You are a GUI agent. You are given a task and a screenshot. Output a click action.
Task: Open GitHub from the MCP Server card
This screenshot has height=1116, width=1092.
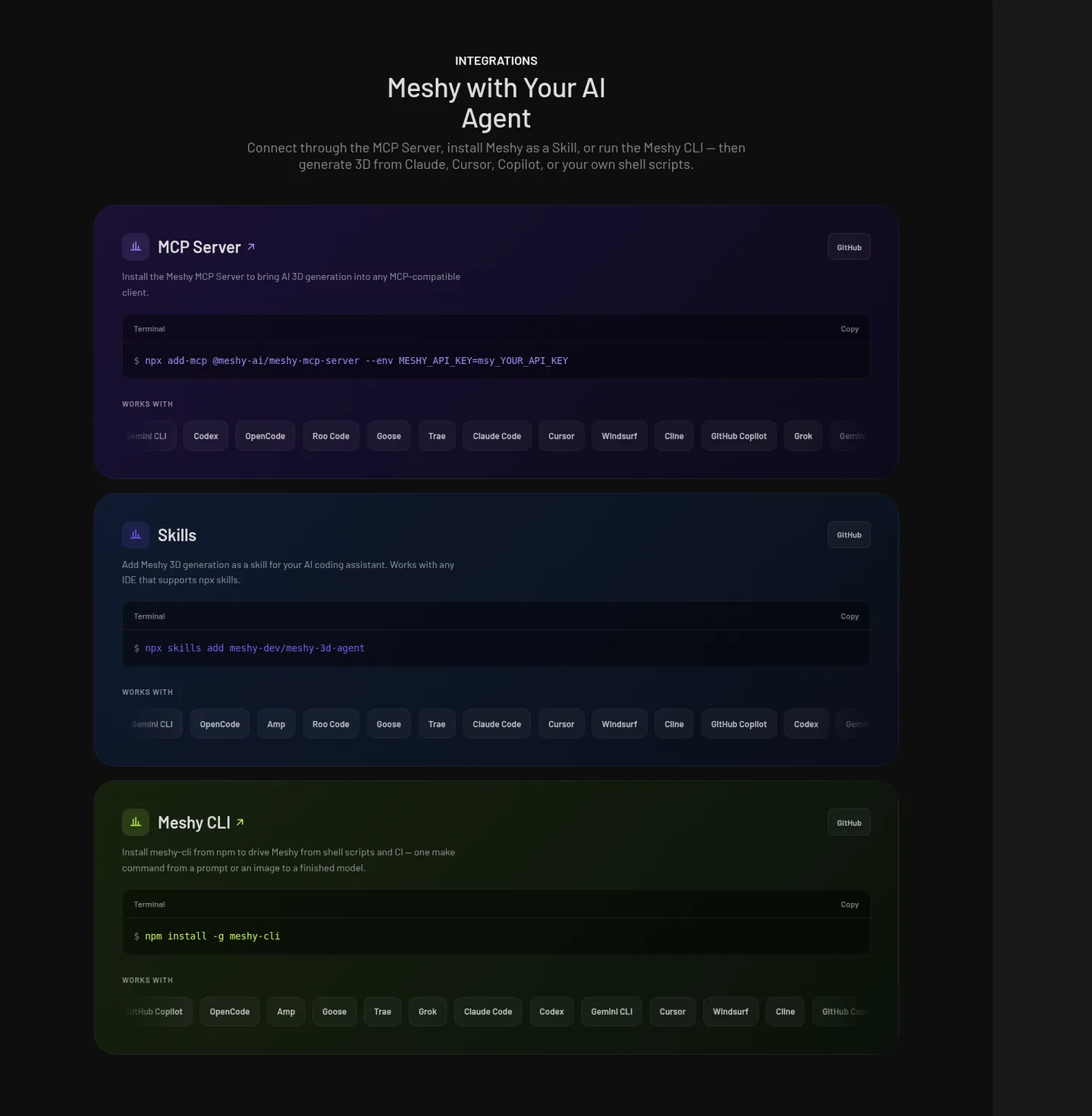(x=849, y=247)
